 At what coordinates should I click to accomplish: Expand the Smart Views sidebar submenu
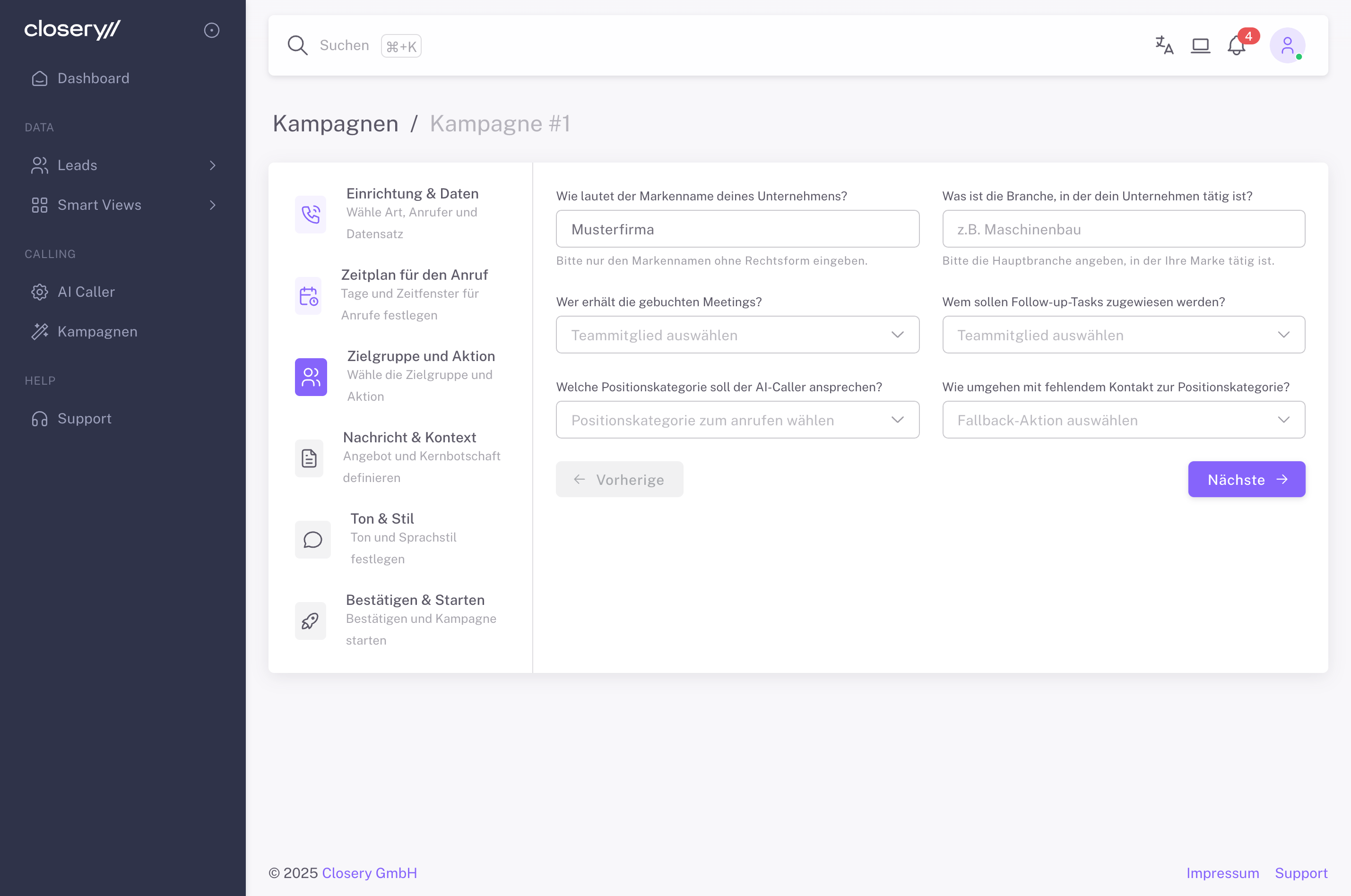click(212, 205)
